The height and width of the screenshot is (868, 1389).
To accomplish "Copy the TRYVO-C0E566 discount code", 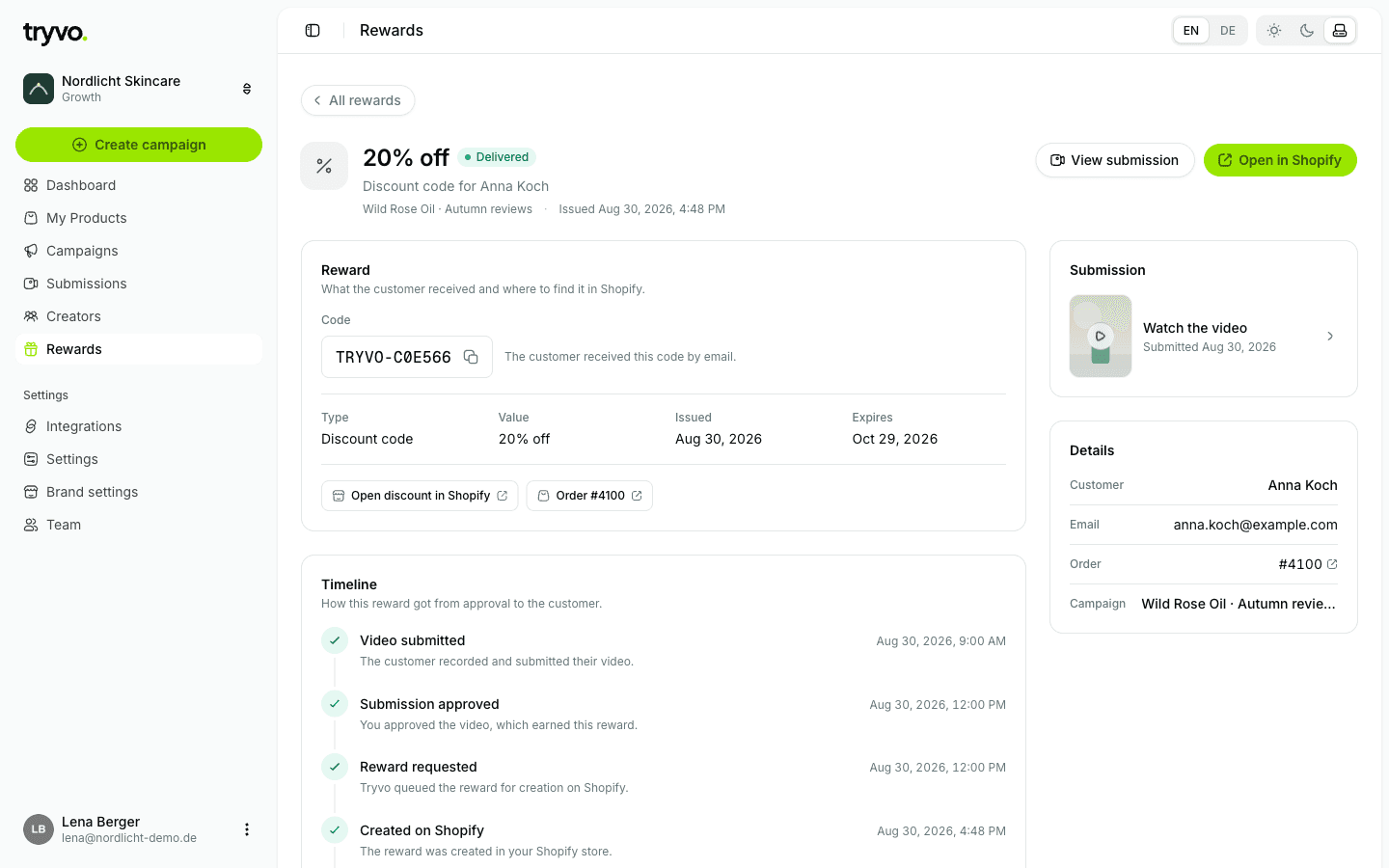I will 471,357.
